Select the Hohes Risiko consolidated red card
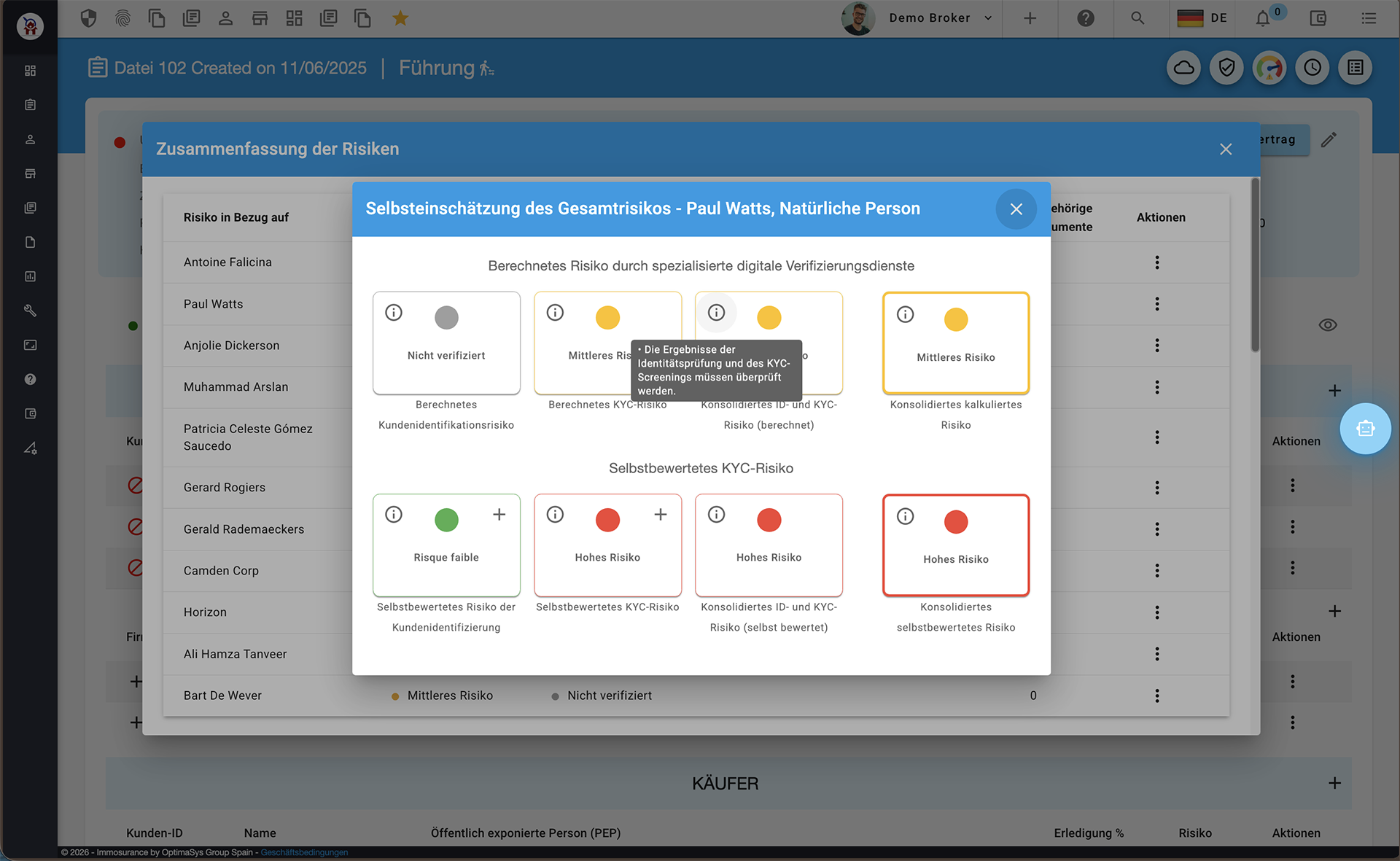The height and width of the screenshot is (861, 1400). pyautogui.click(x=955, y=545)
